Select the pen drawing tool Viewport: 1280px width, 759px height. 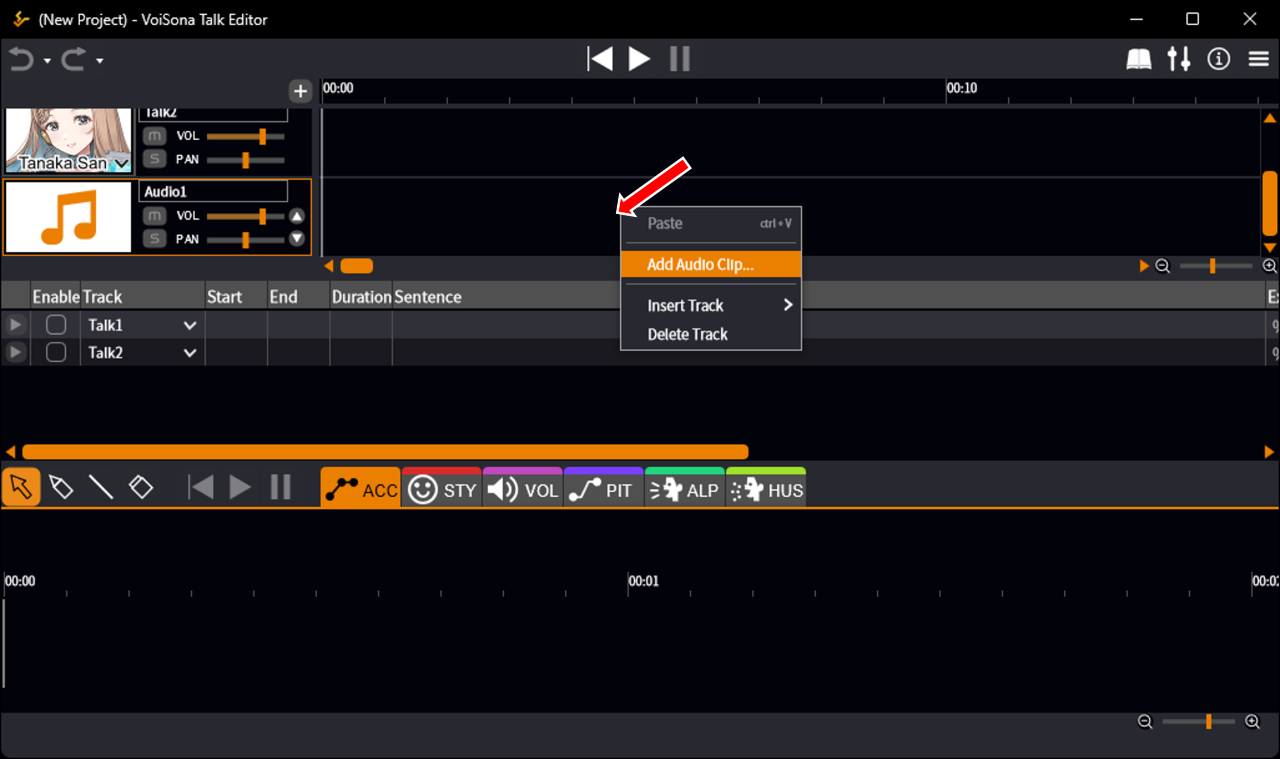(x=61, y=487)
